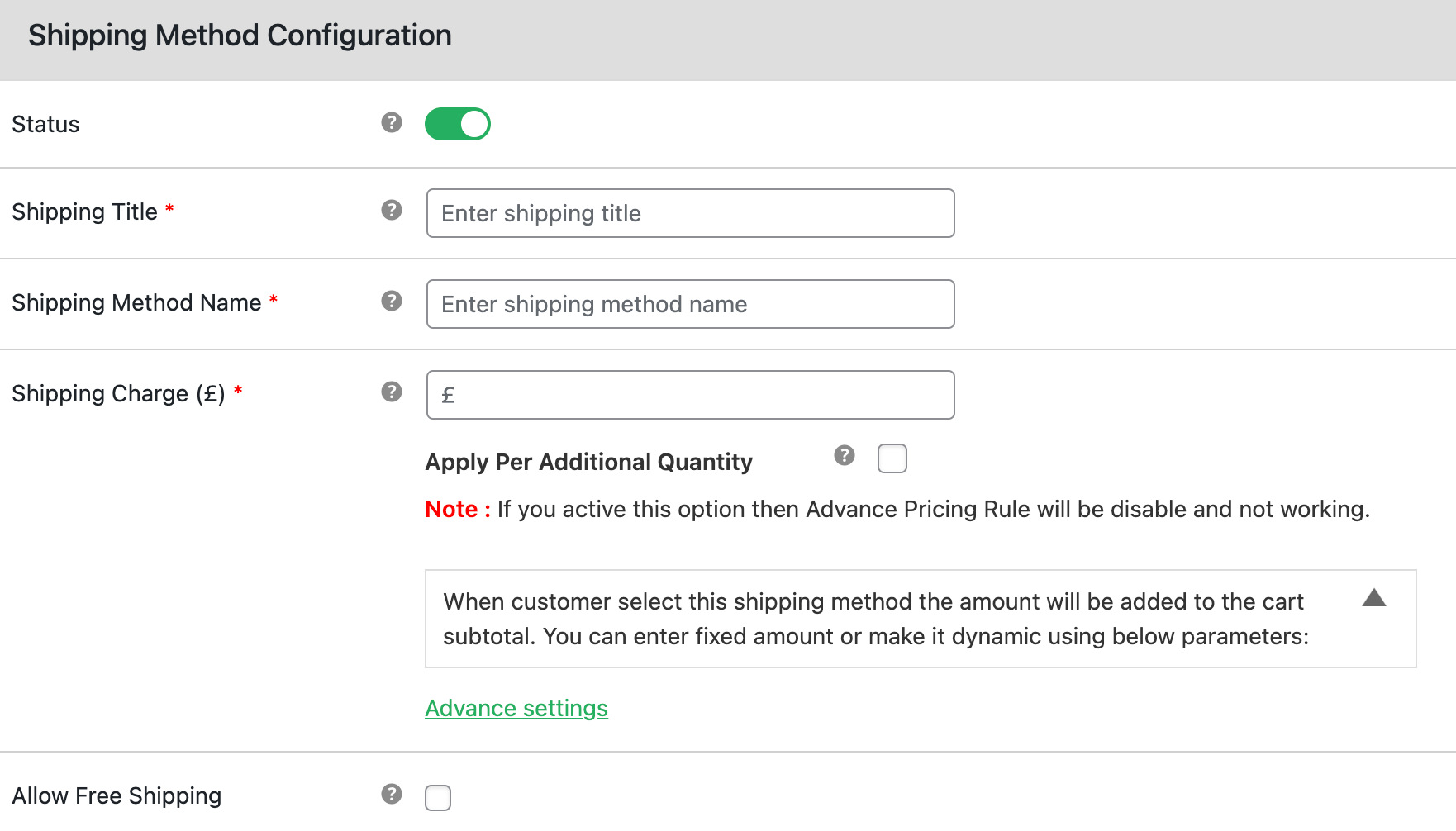
Task: Click the help icon for Apply Per Additional Quantity
Action: coord(845,456)
